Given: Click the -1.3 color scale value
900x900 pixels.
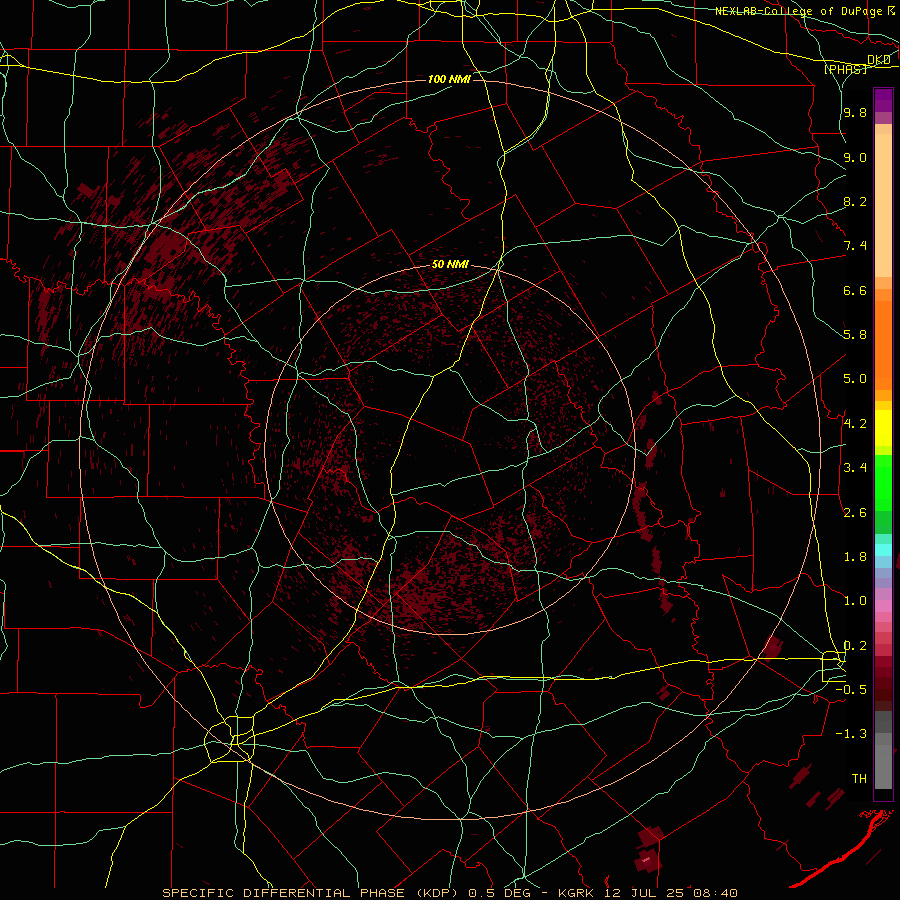Looking at the screenshot, I should 851,734.
